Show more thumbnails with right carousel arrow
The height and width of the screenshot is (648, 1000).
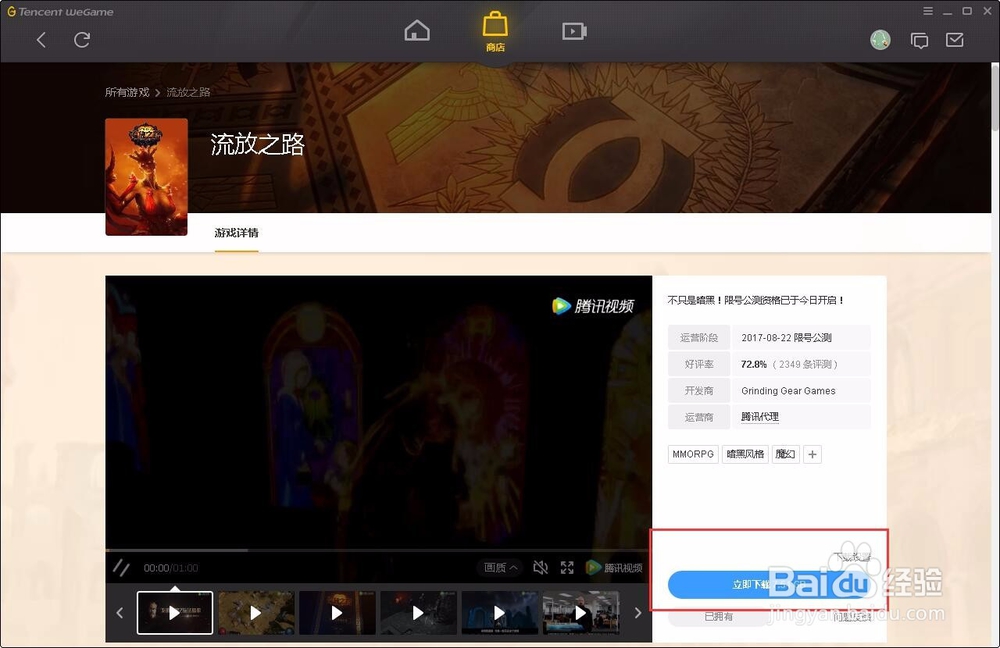pyautogui.click(x=638, y=612)
